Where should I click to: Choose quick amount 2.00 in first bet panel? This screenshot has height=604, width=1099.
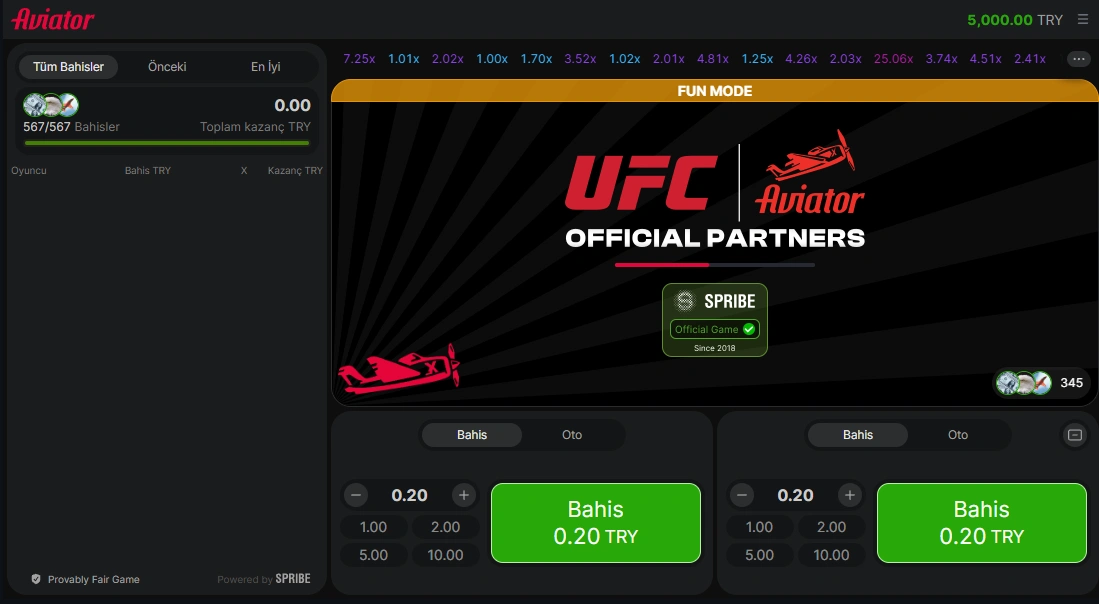(x=446, y=527)
